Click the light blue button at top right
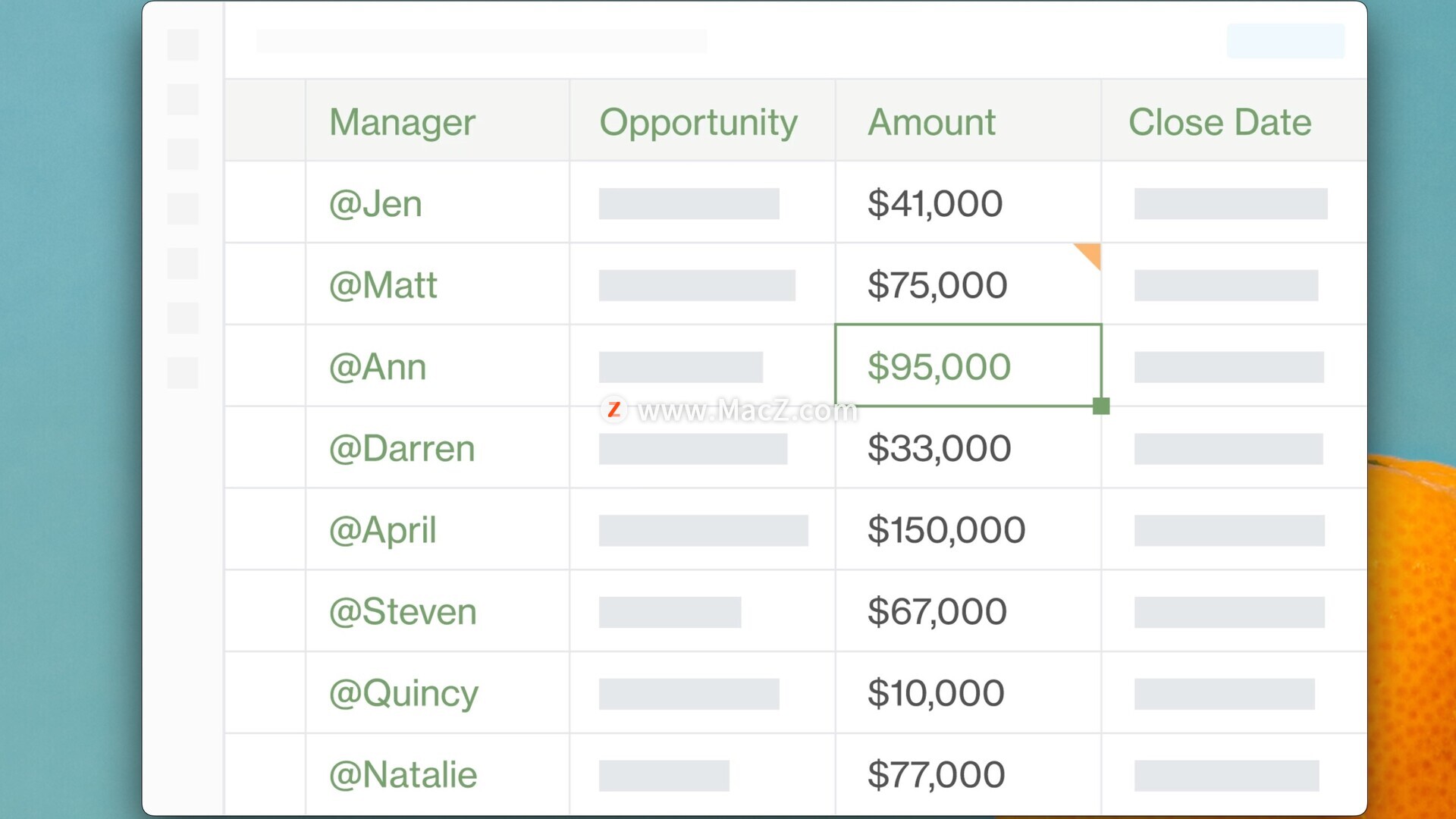The width and height of the screenshot is (1456, 819). (x=1285, y=41)
